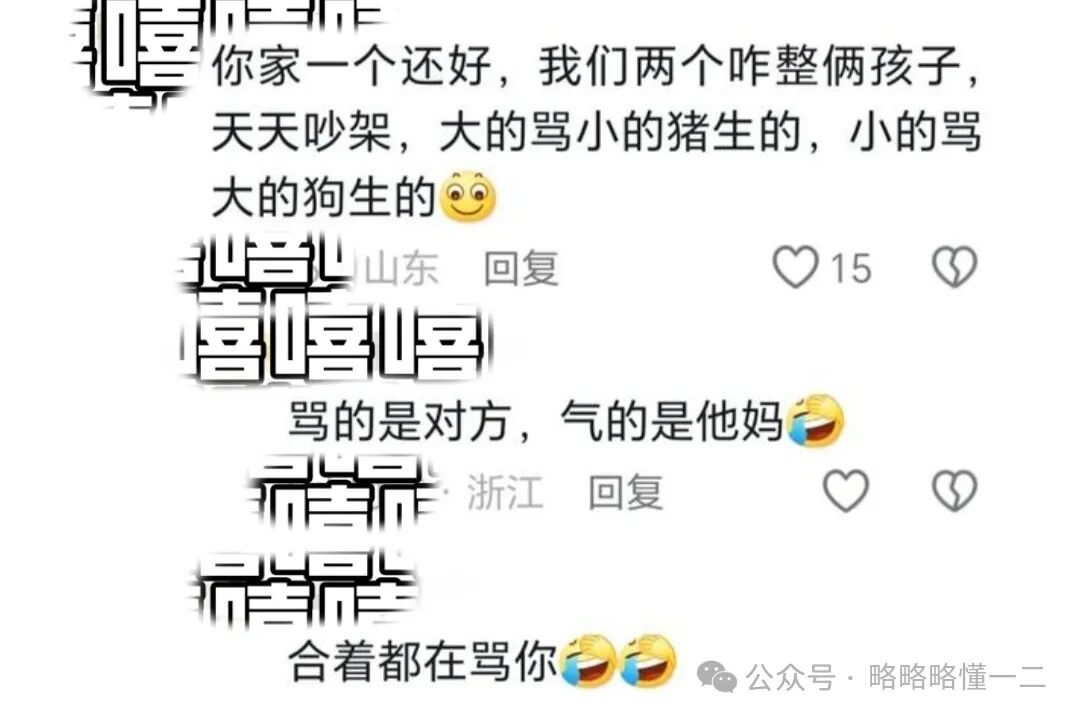Click 回复 next to 浙江
Image resolution: width=1080 pixels, height=720 pixels.
(625, 492)
